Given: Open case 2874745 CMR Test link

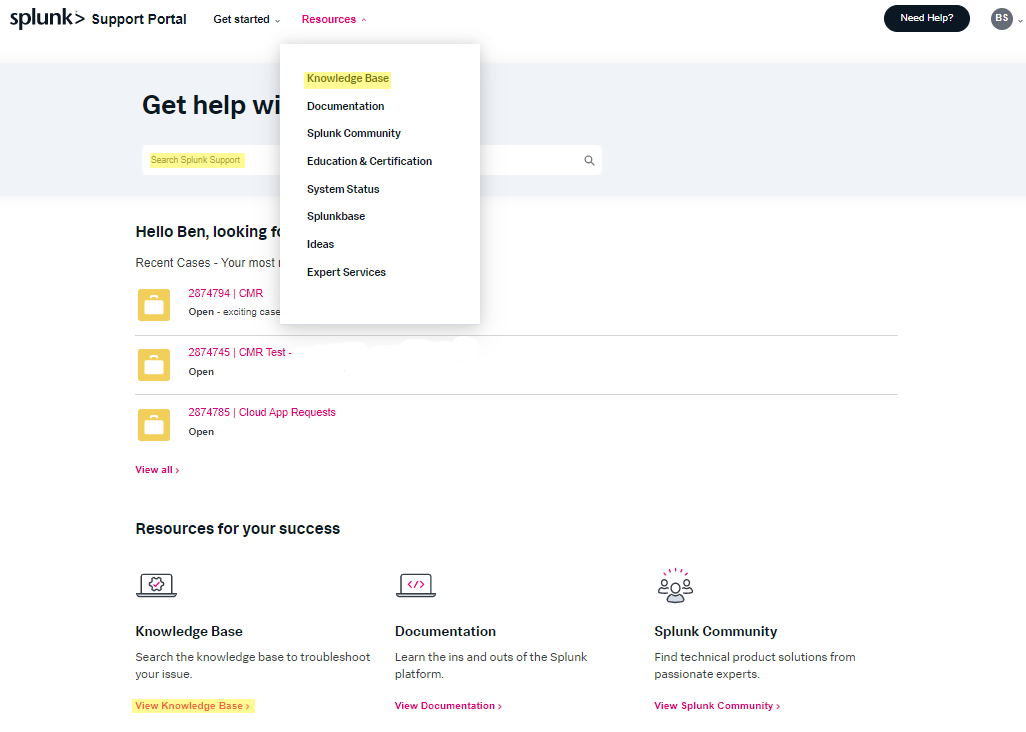Looking at the screenshot, I should 237,352.
